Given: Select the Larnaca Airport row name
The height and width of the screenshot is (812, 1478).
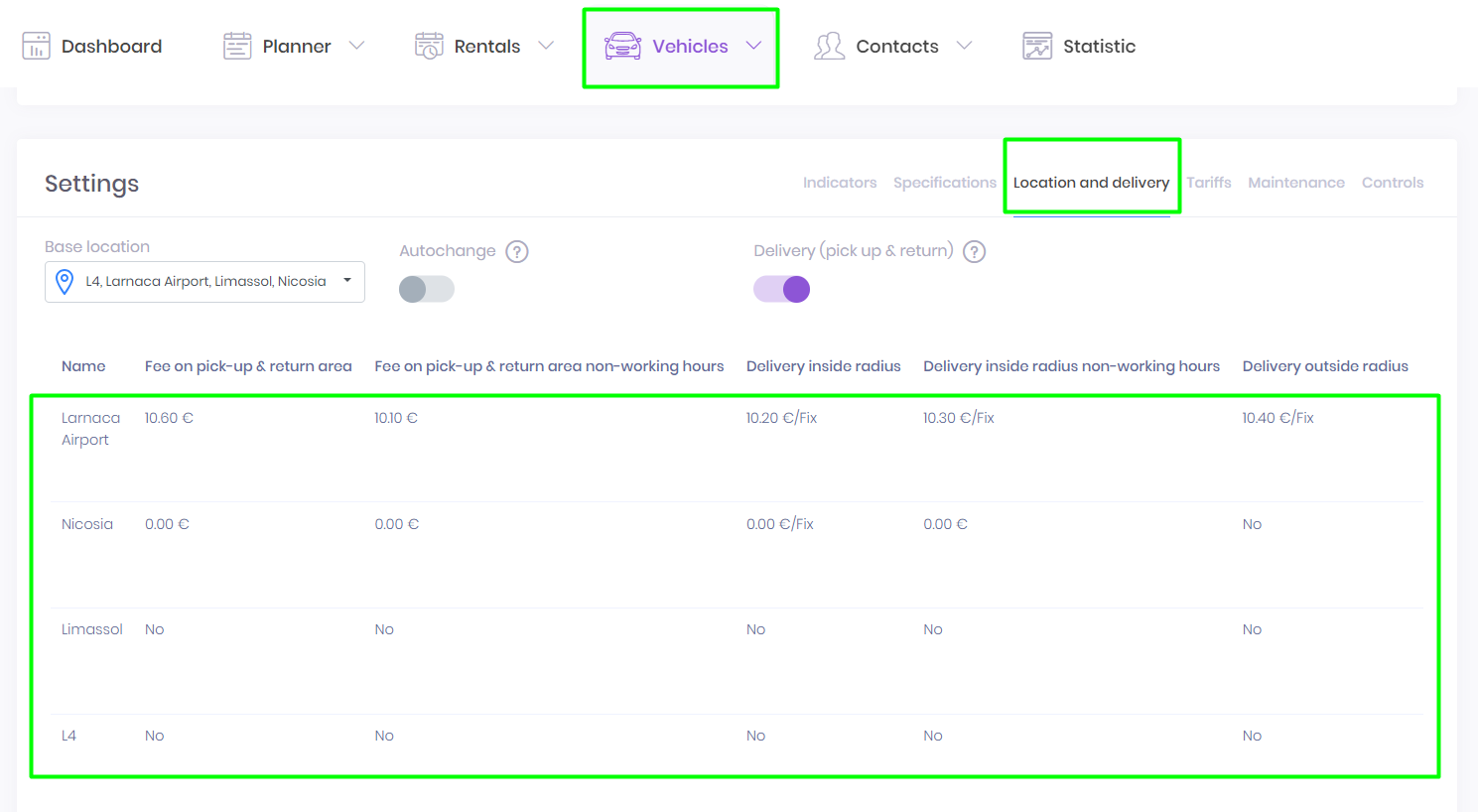Looking at the screenshot, I should (x=90, y=429).
